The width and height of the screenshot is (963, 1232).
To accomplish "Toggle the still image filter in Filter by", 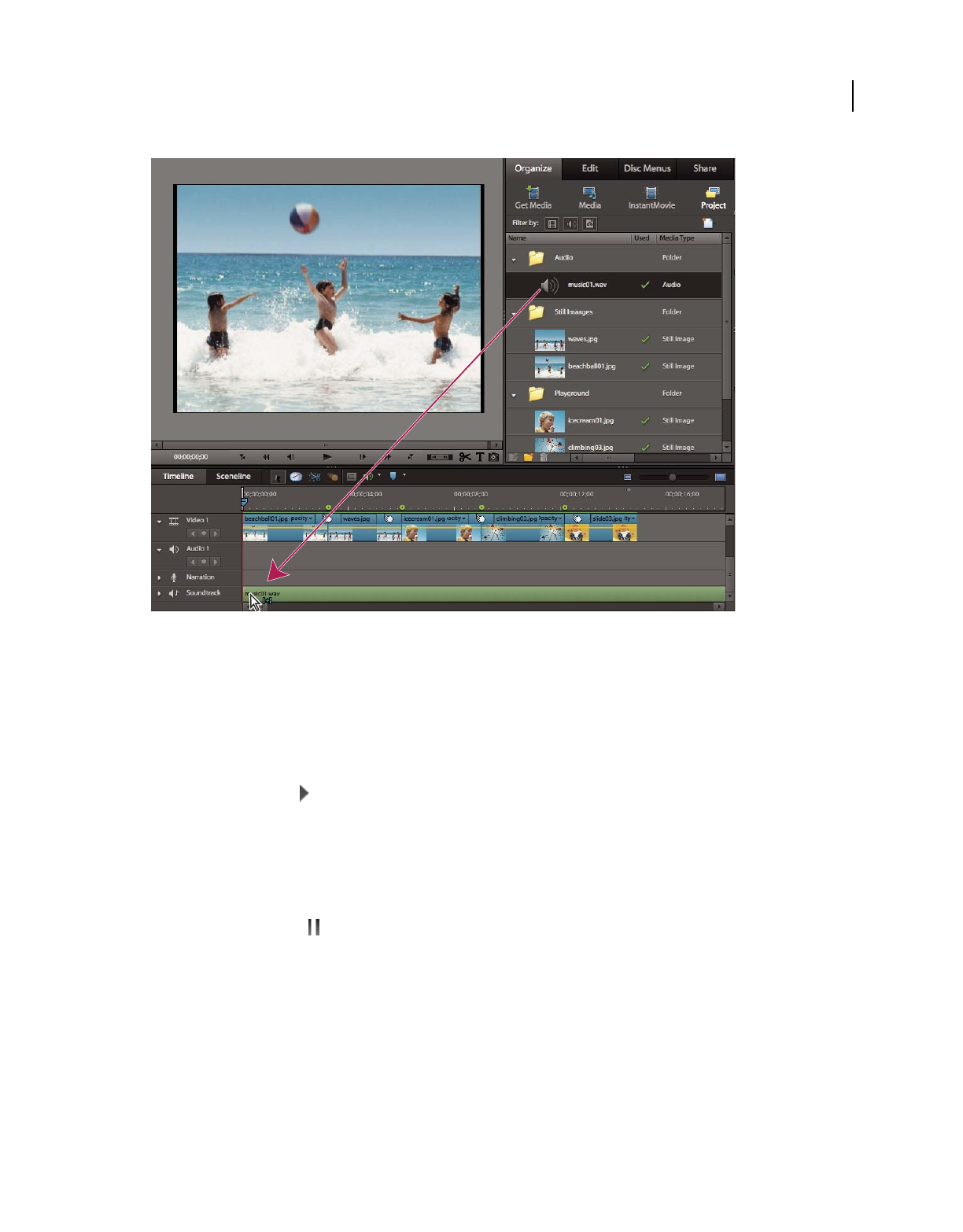I will (590, 224).
